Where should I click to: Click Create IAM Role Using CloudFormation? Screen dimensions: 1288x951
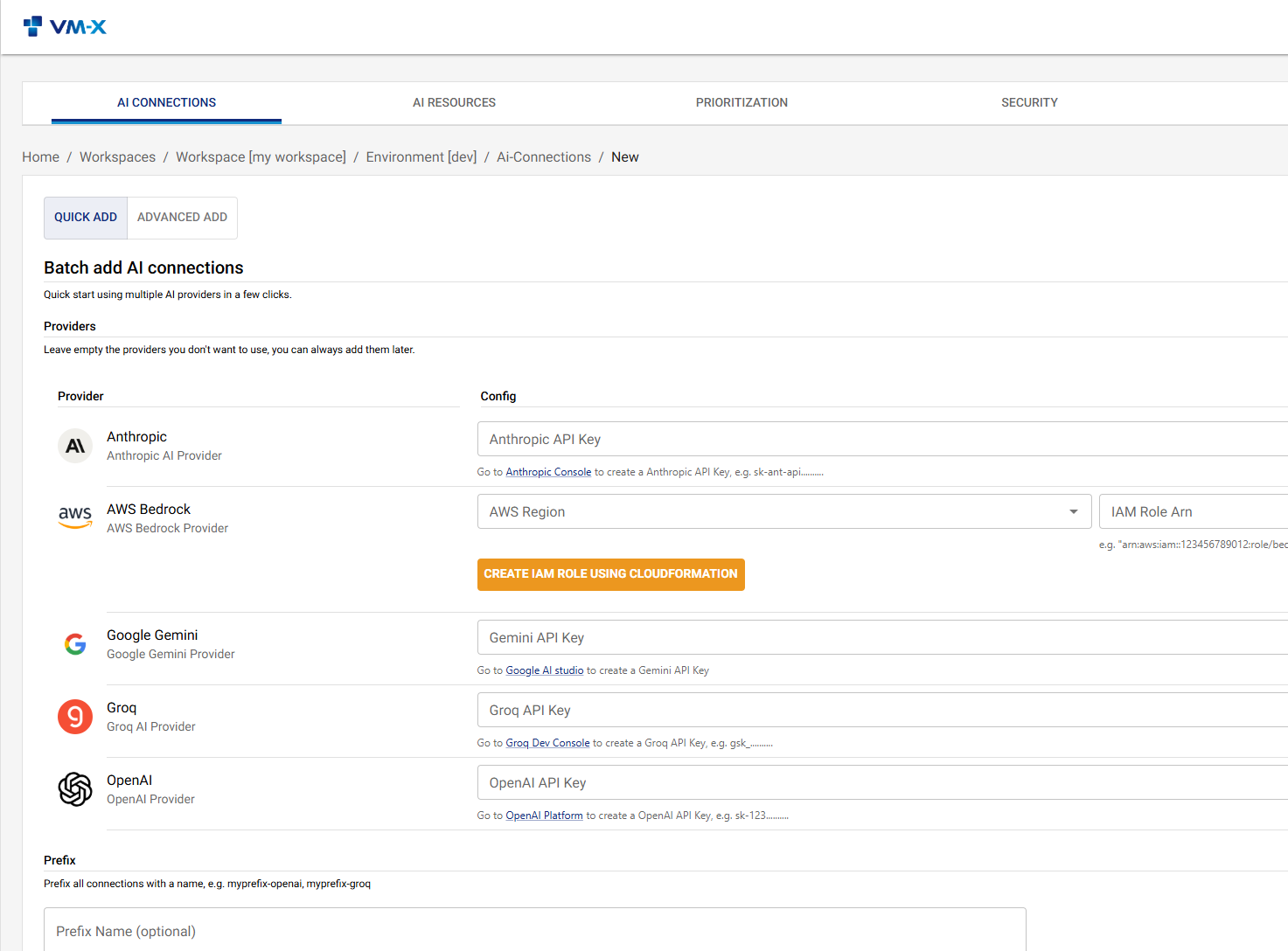tap(611, 574)
